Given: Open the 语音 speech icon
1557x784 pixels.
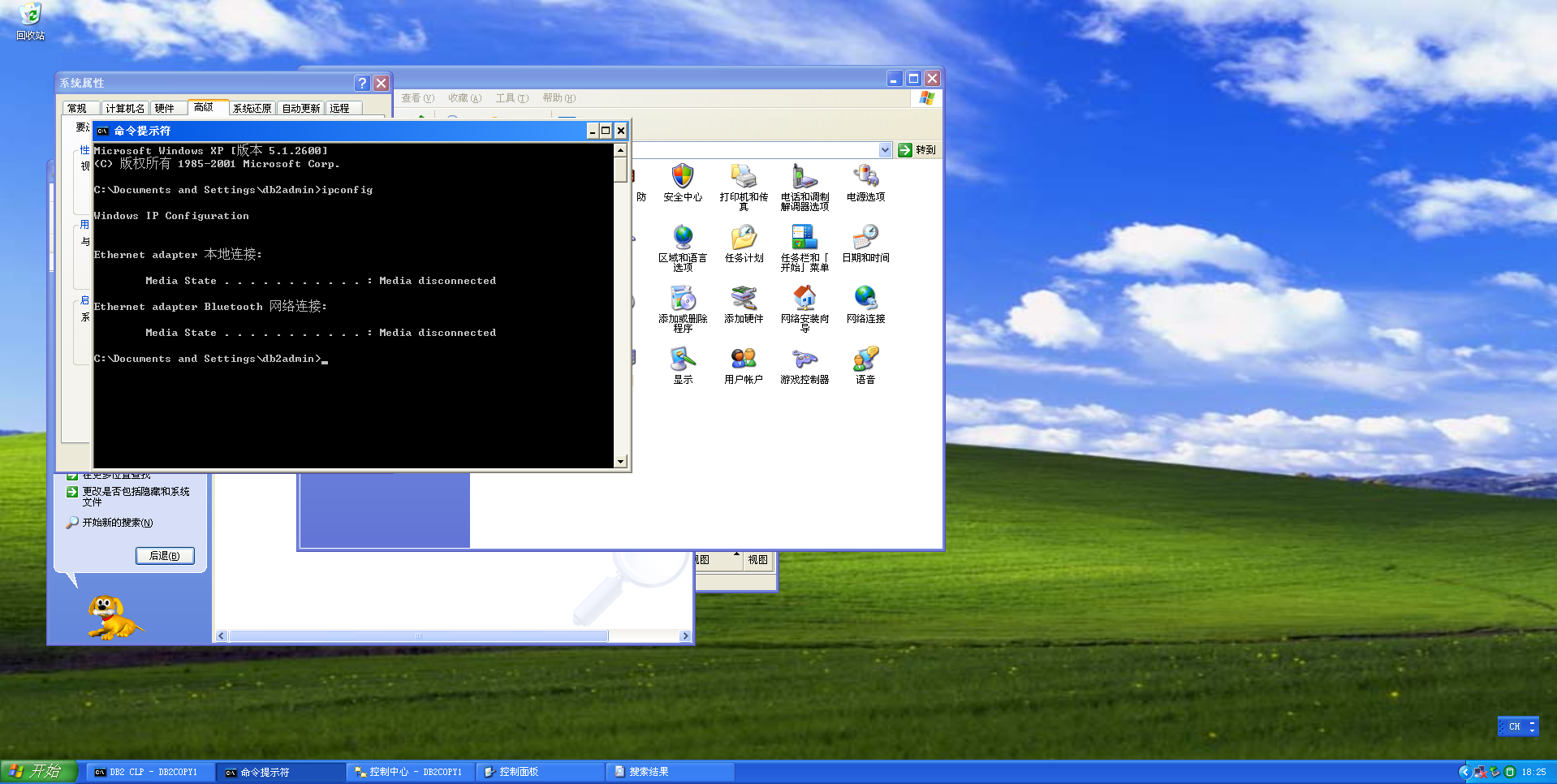Looking at the screenshot, I should click(865, 365).
